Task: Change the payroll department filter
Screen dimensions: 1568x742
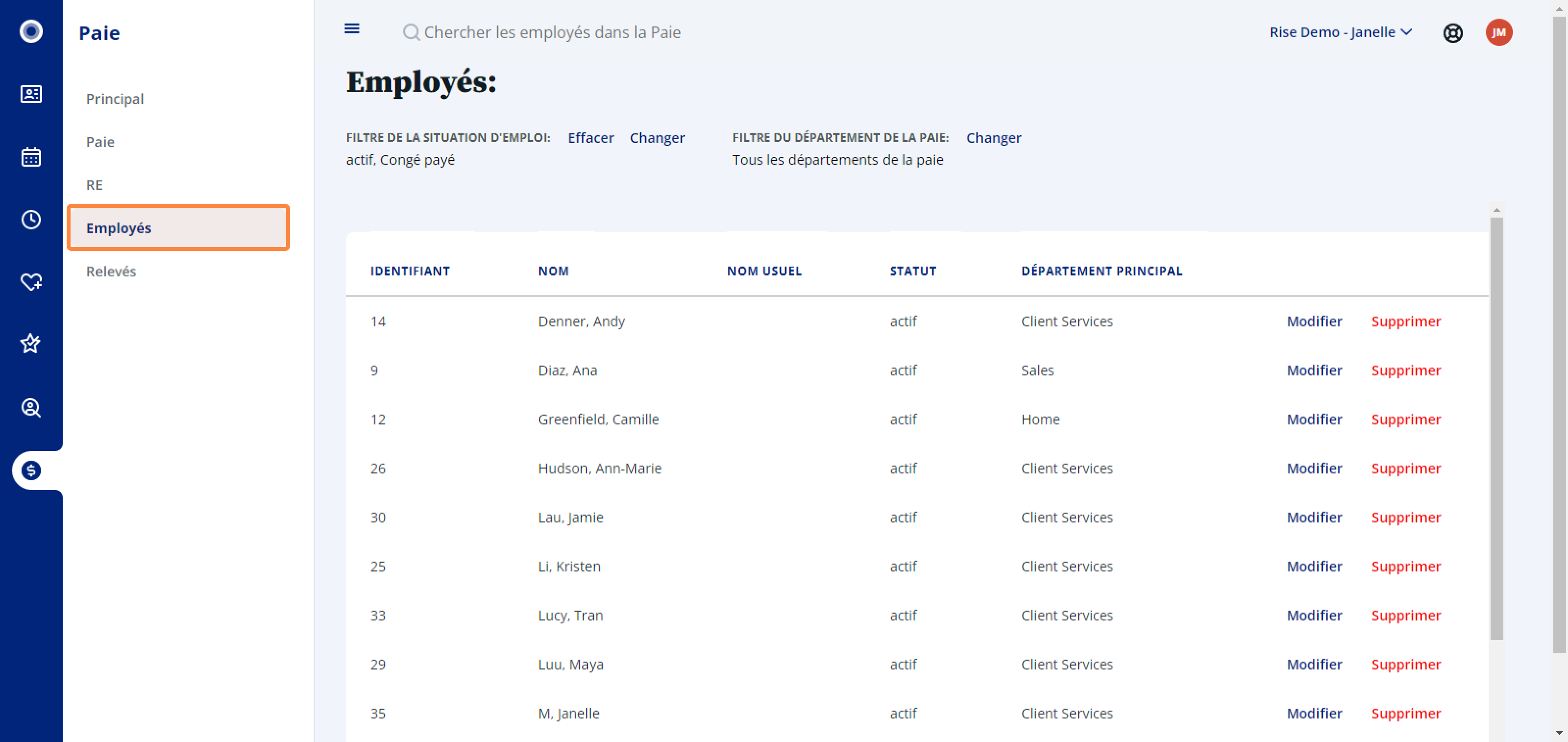Action: 994,138
